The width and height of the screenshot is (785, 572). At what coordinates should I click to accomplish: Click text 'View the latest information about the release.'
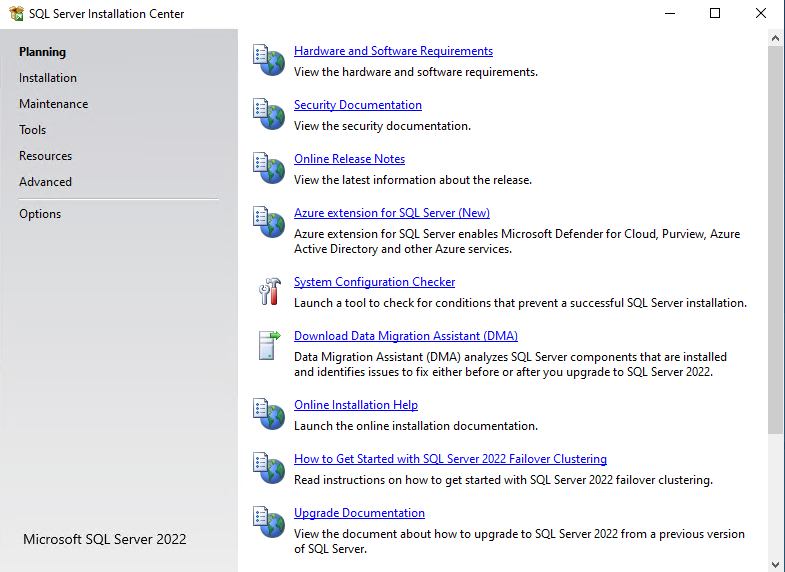pyautogui.click(x=413, y=180)
